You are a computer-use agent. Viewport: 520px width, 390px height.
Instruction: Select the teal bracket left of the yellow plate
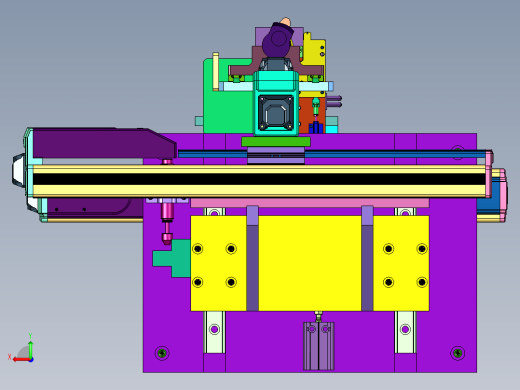pyautogui.click(x=172, y=258)
